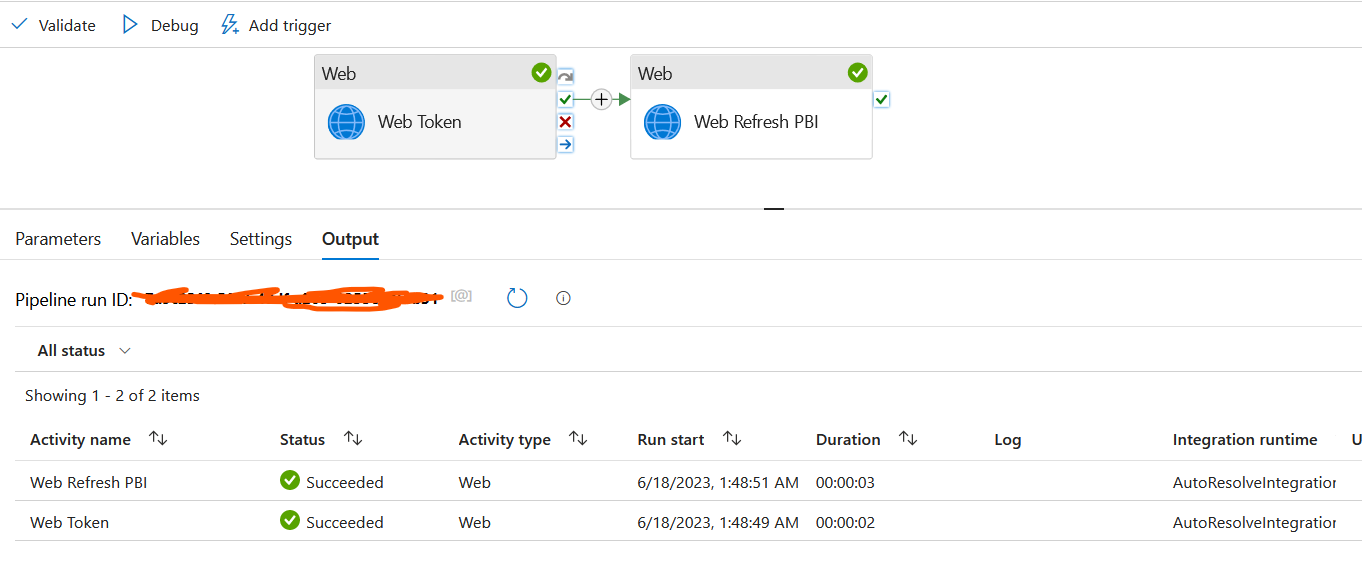
Task: Click the refresh icon next to Pipeline run ID
Action: pyautogui.click(x=516, y=297)
